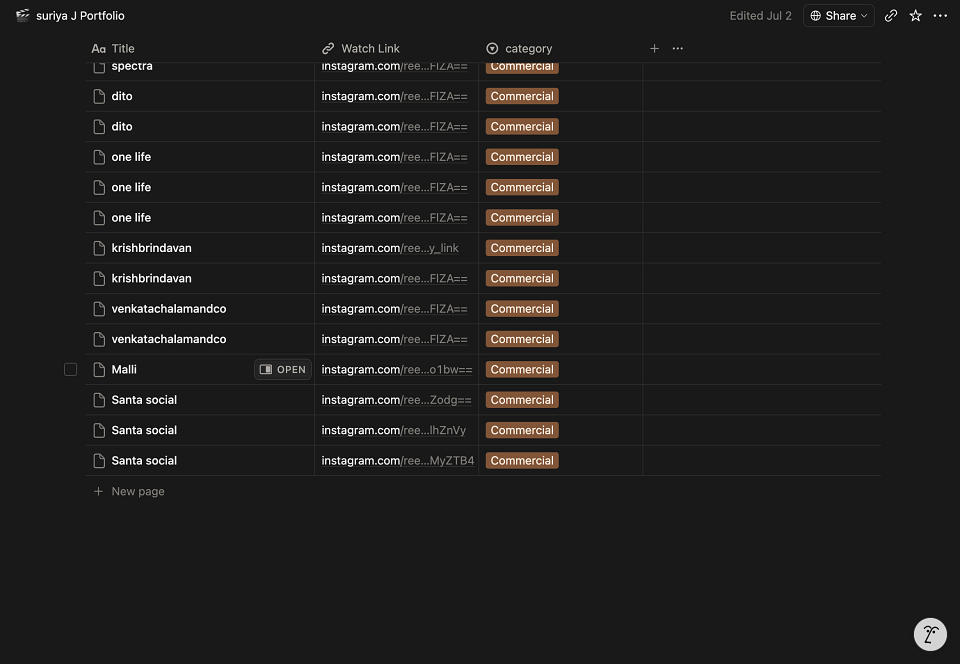Image resolution: width=960 pixels, height=664 pixels.
Task: Add a new property with plus icon
Action: 654,48
